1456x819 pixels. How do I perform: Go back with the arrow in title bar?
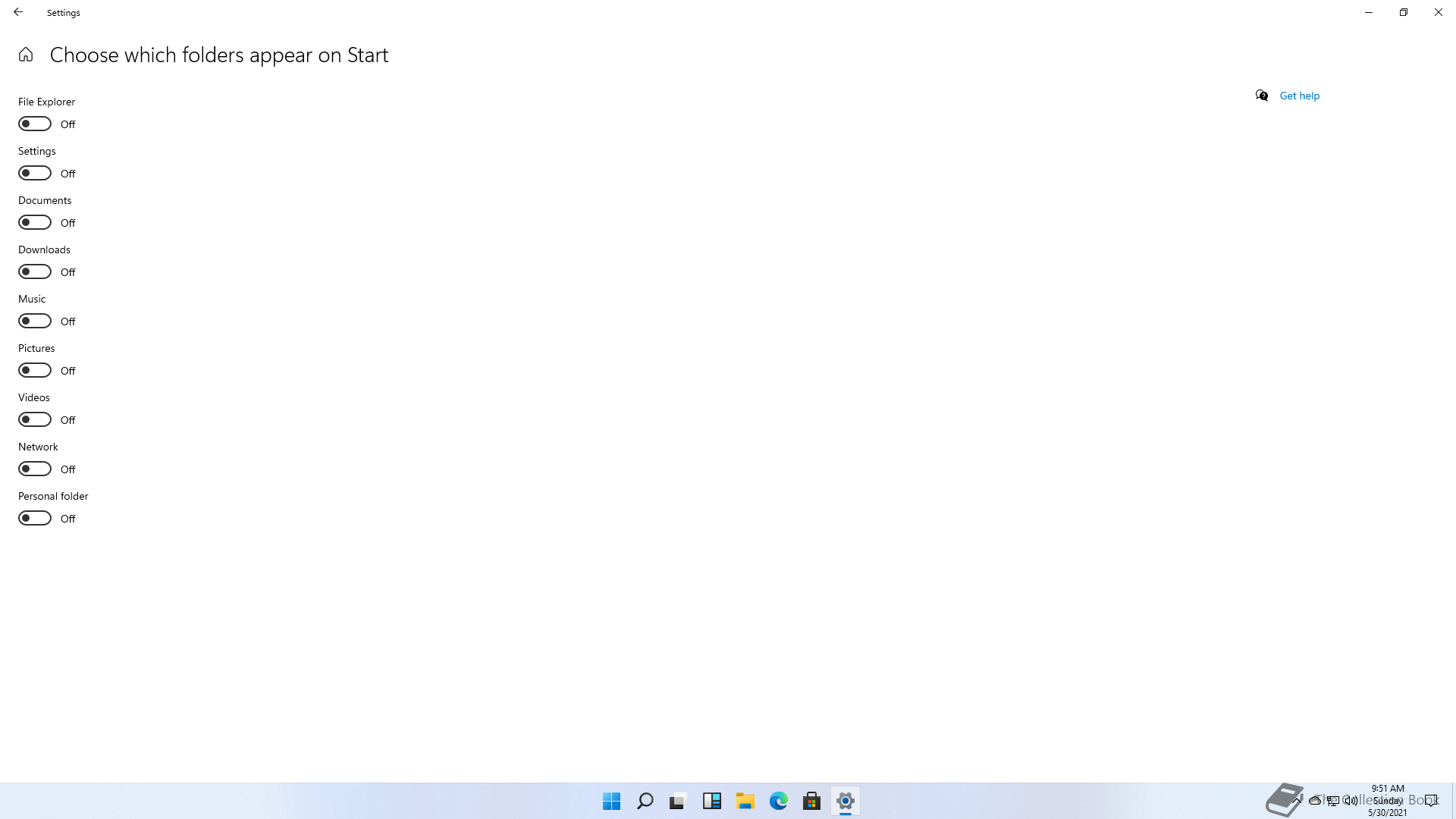(18, 12)
